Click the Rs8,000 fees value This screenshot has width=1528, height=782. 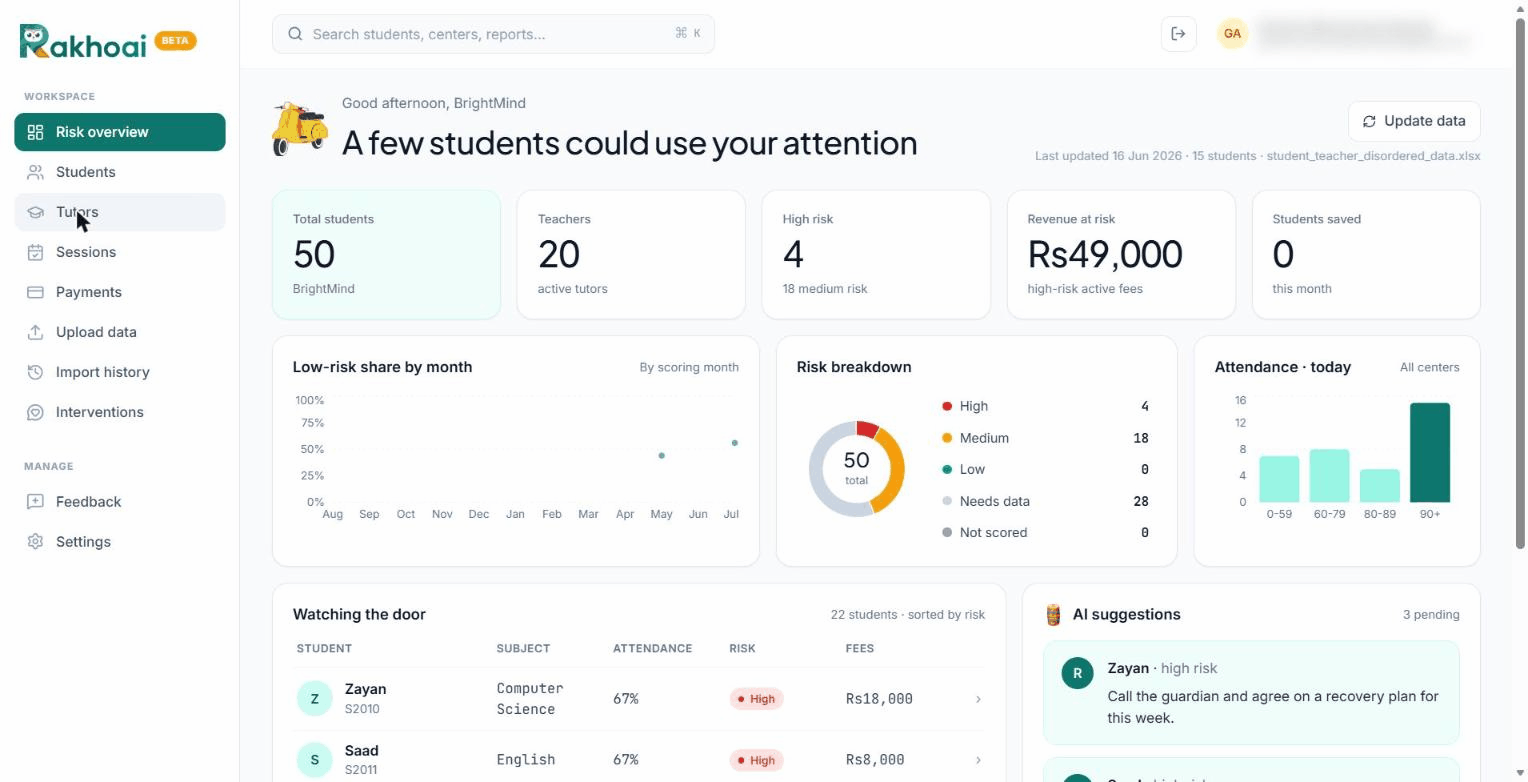click(875, 760)
